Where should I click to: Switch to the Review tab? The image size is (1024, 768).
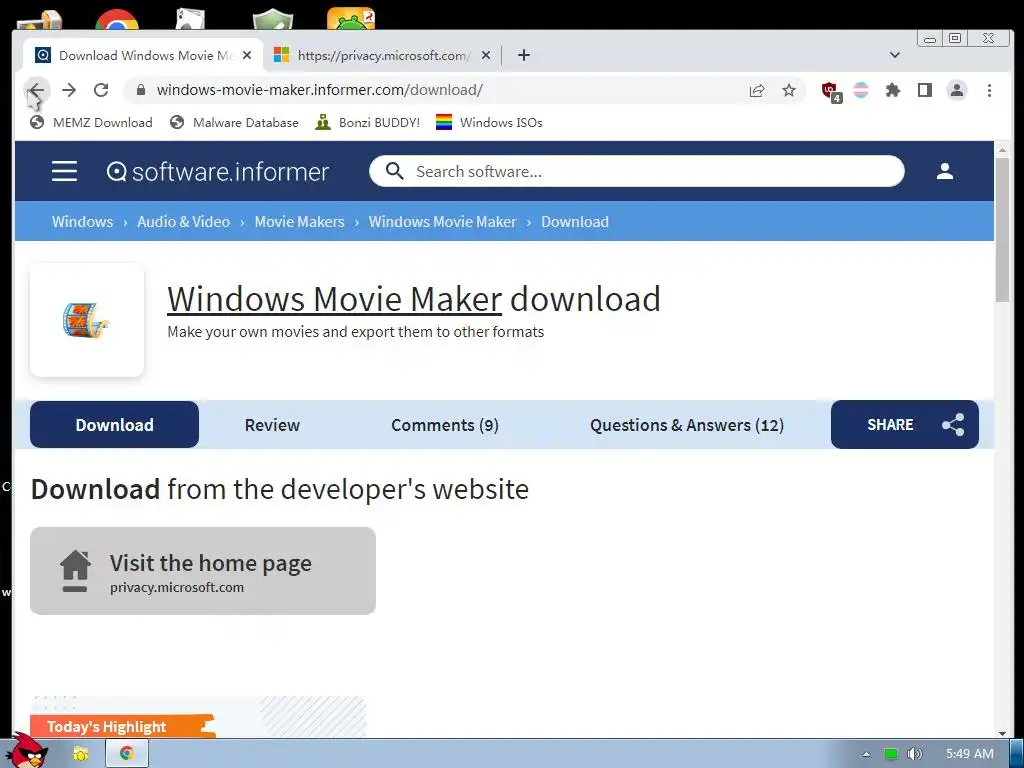[272, 425]
